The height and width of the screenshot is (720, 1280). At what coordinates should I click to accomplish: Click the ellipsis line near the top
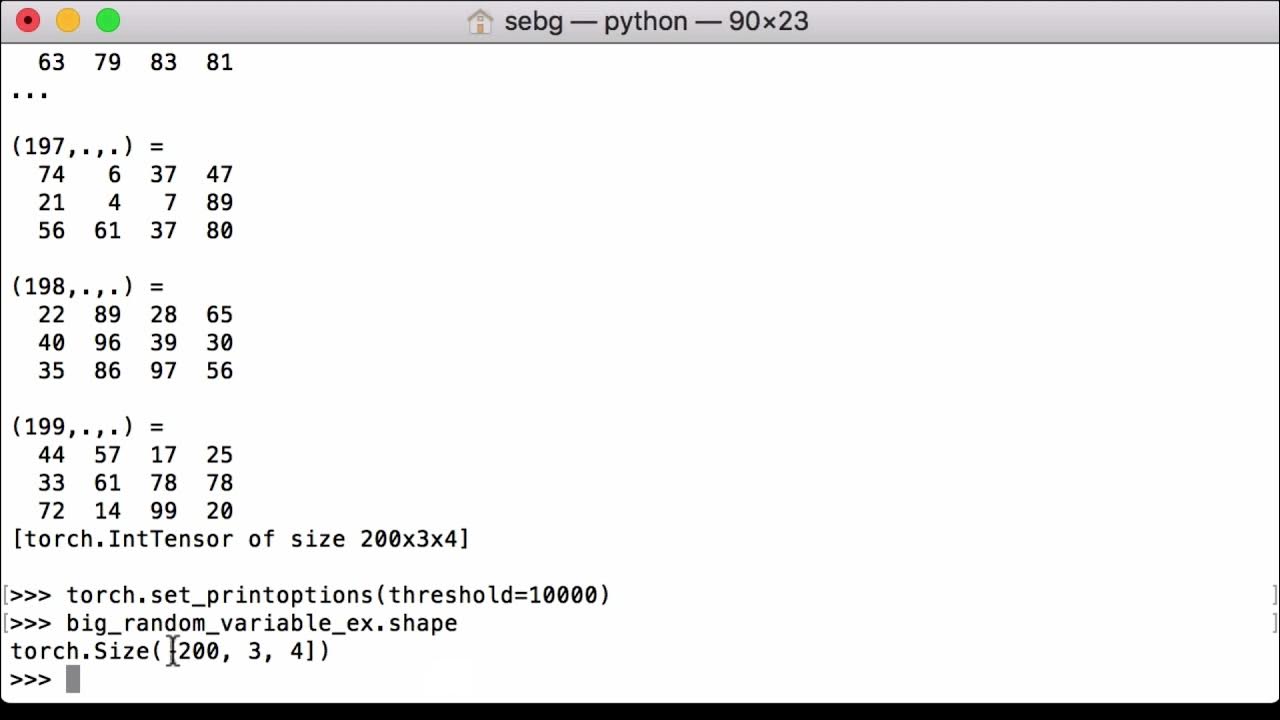pos(30,92)
